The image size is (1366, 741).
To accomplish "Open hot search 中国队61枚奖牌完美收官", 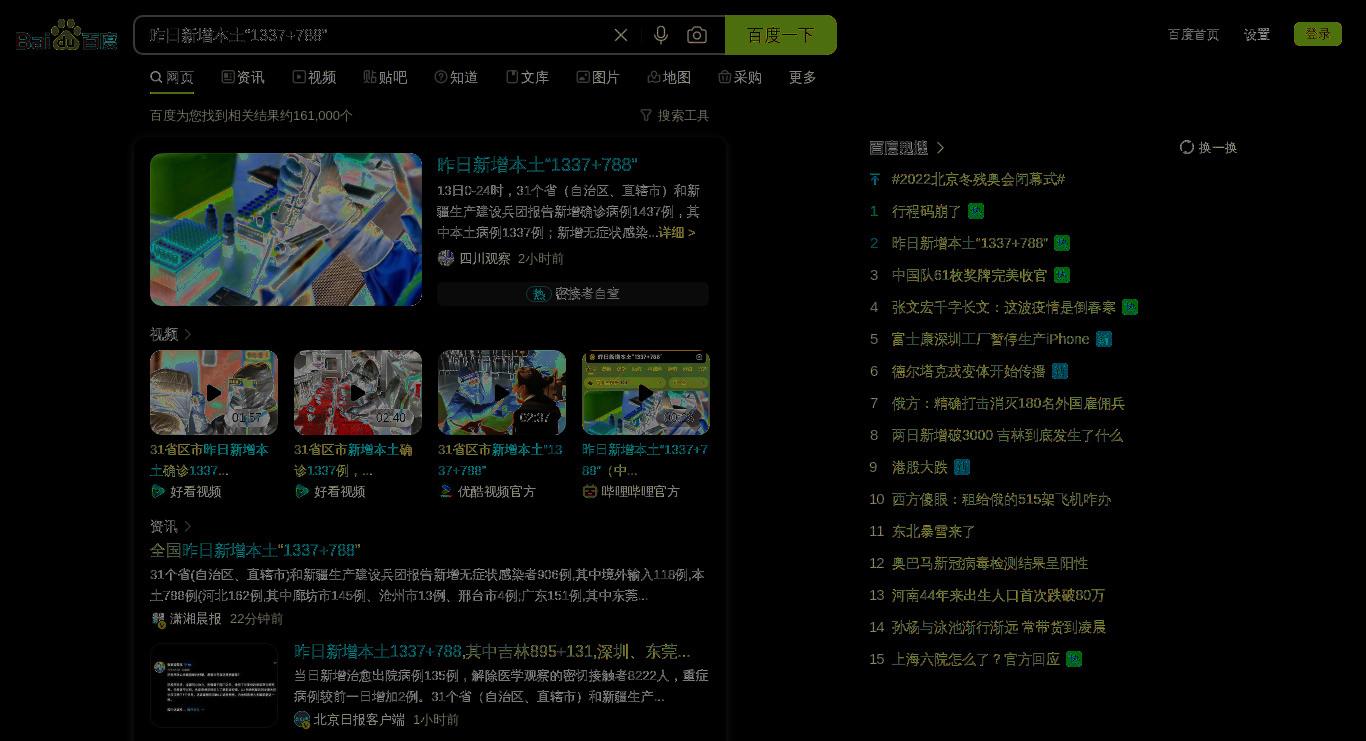I will click(969, 275).
